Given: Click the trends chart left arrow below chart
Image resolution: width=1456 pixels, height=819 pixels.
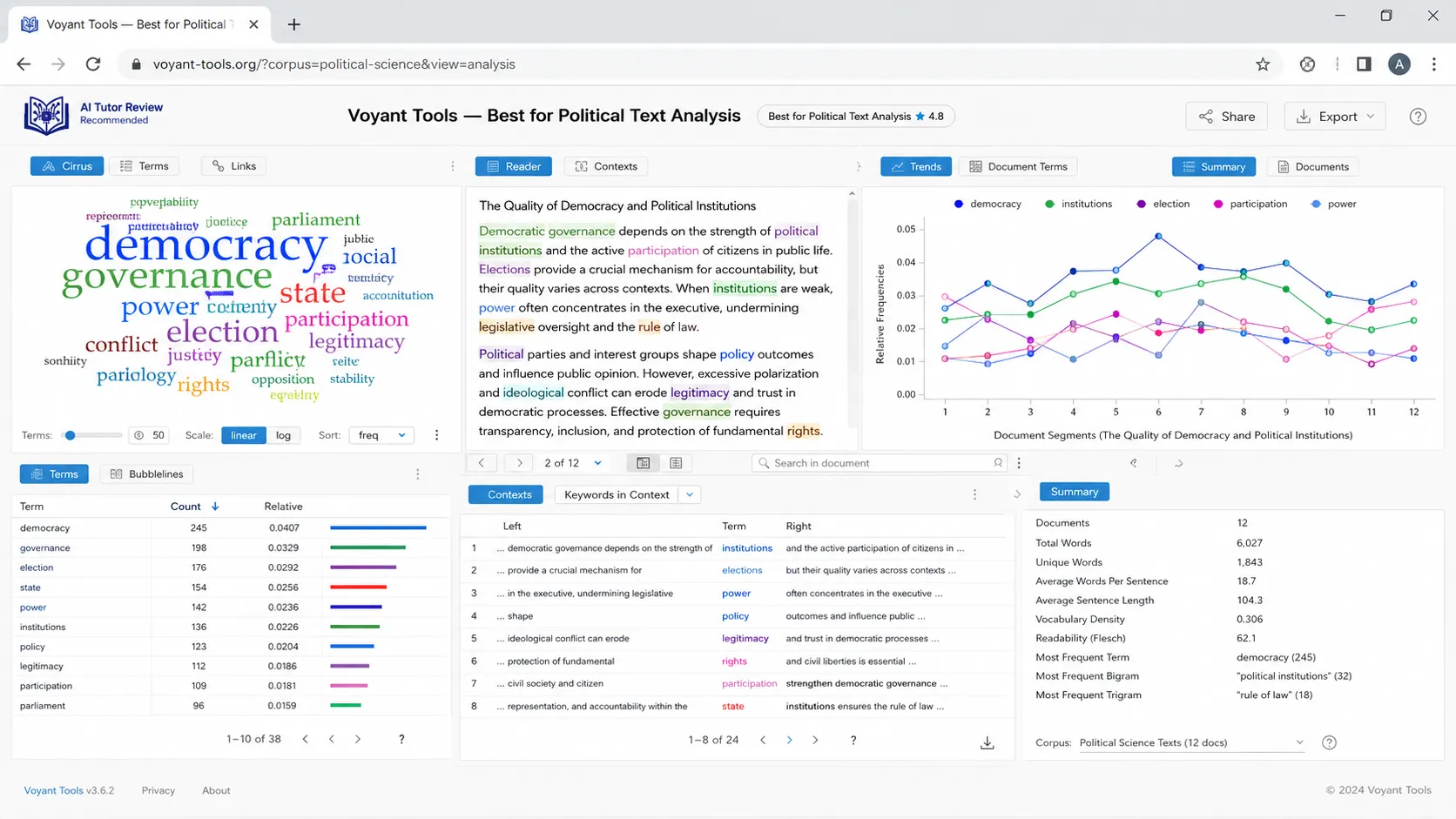Looking at the screenshot, I should coord(1133,463).
